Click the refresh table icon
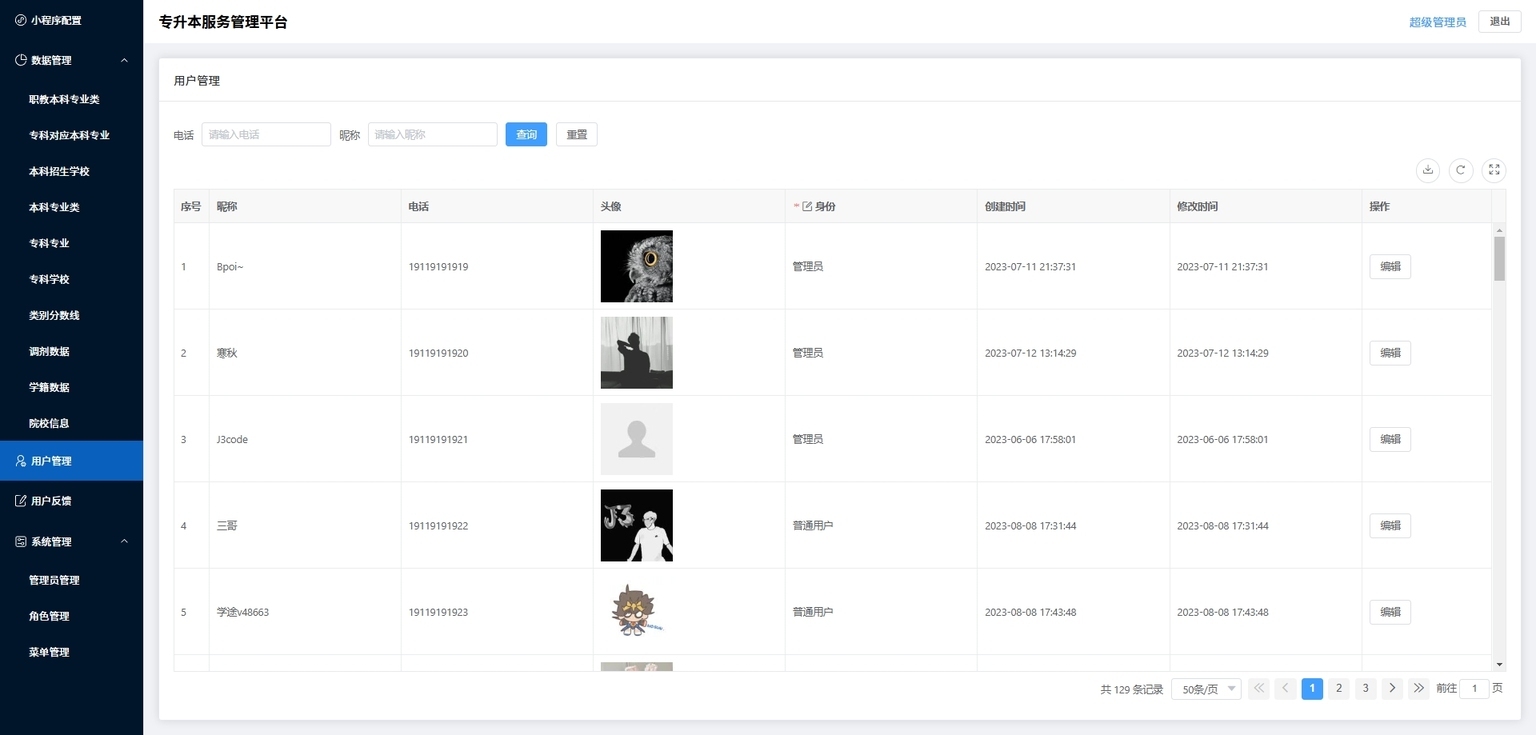The height and width of the screenshot is (735, 1536). [1461, 170]
